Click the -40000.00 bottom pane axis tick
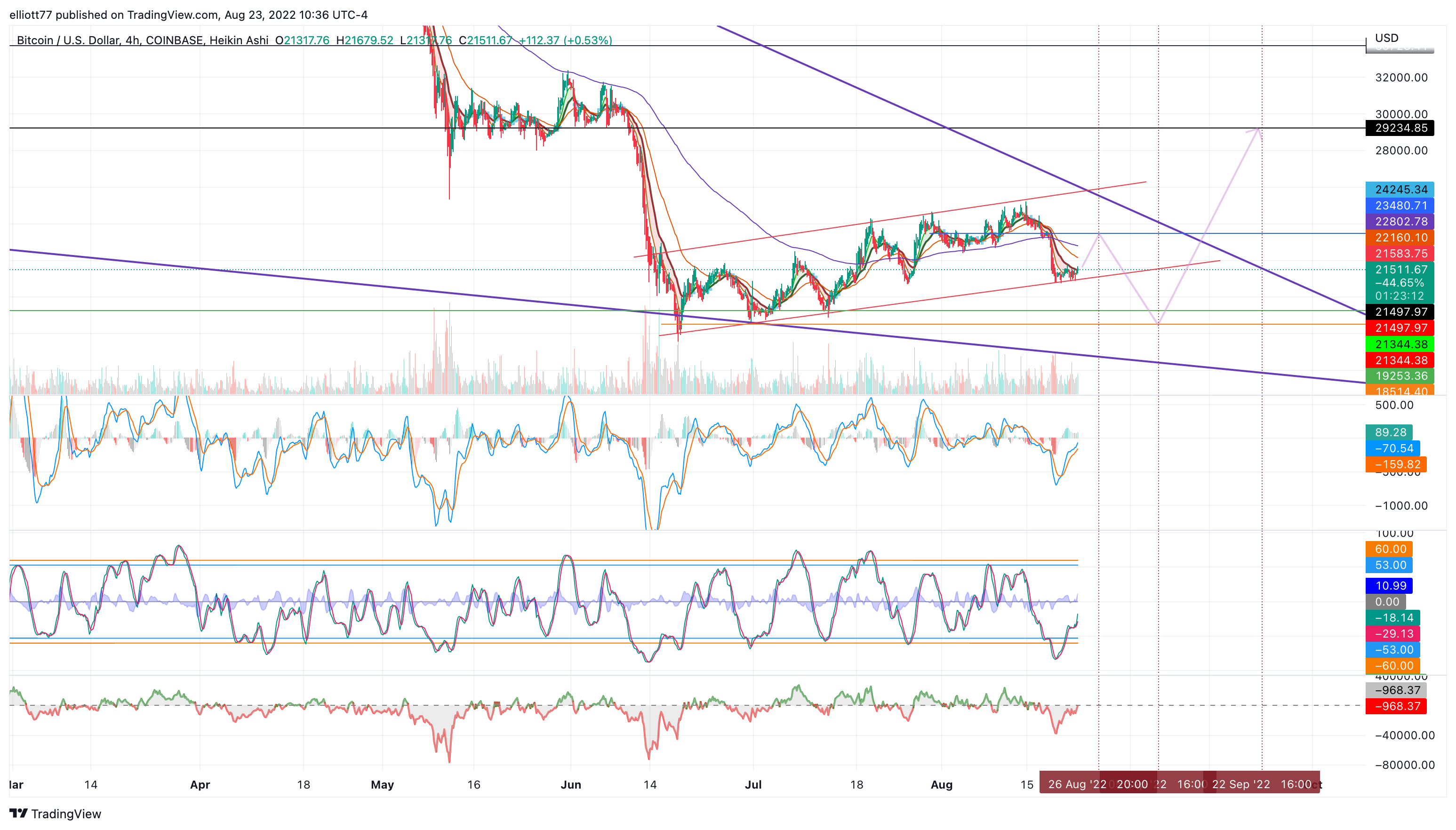The height and width of the screenshot is (830, 1456). pyautogui.click(x=1405, y=735)
